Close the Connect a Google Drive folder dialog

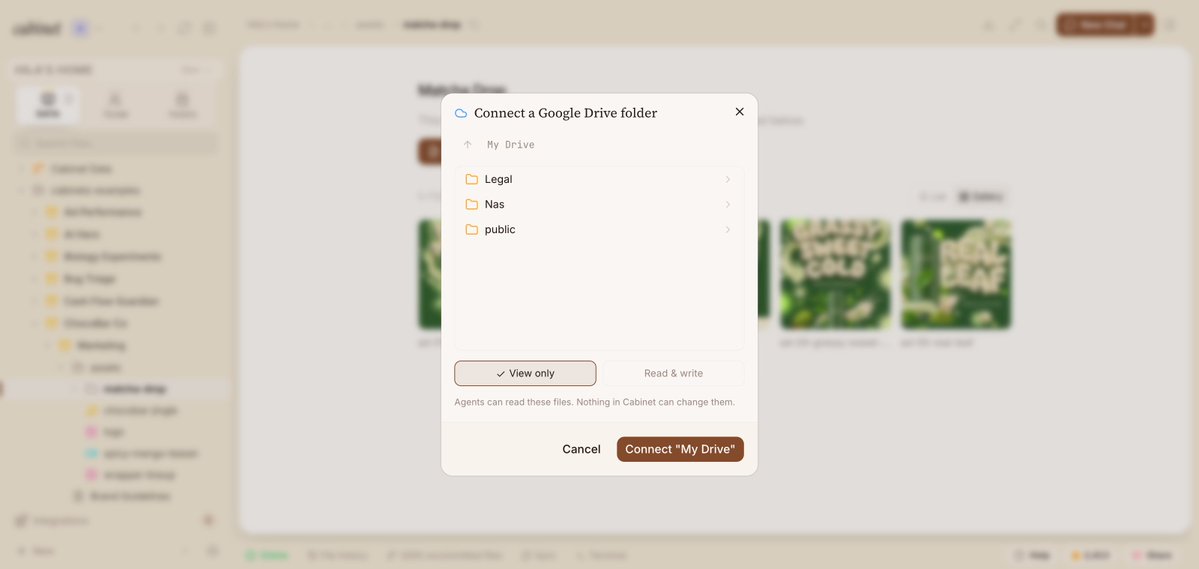point(739,112)
